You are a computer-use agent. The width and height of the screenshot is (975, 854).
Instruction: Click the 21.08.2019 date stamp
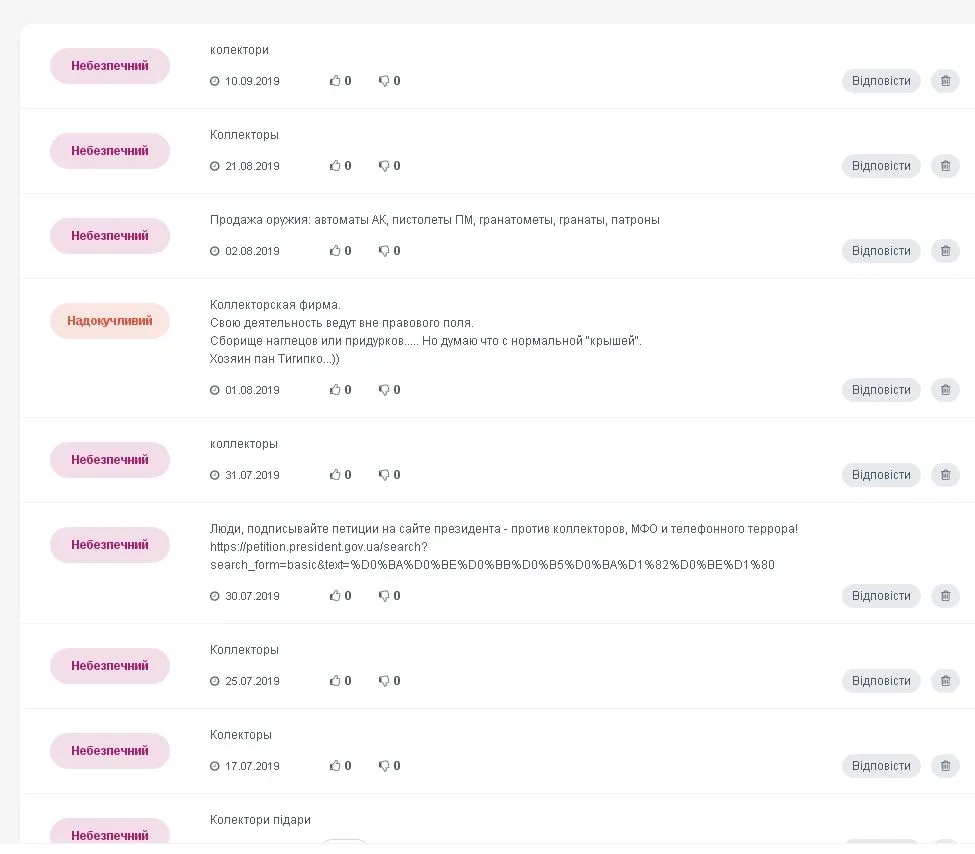click(252, 166)
